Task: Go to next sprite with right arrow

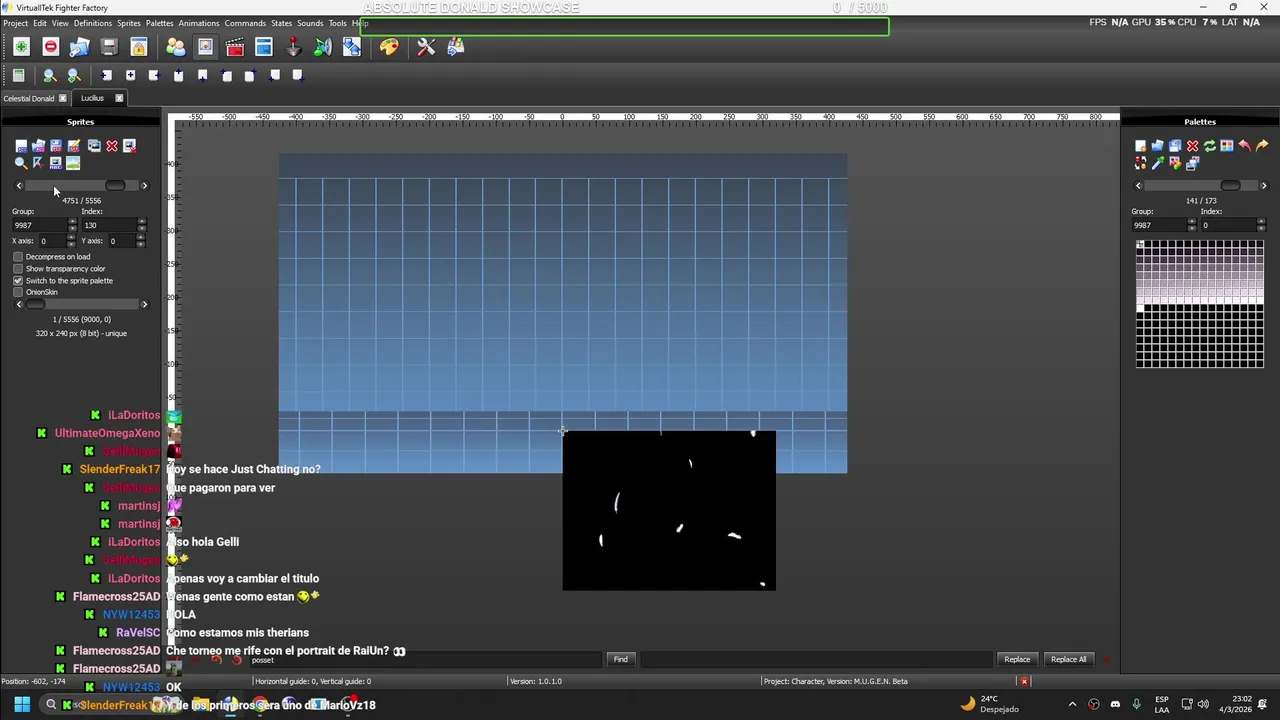Action: [x=144, y=186]
